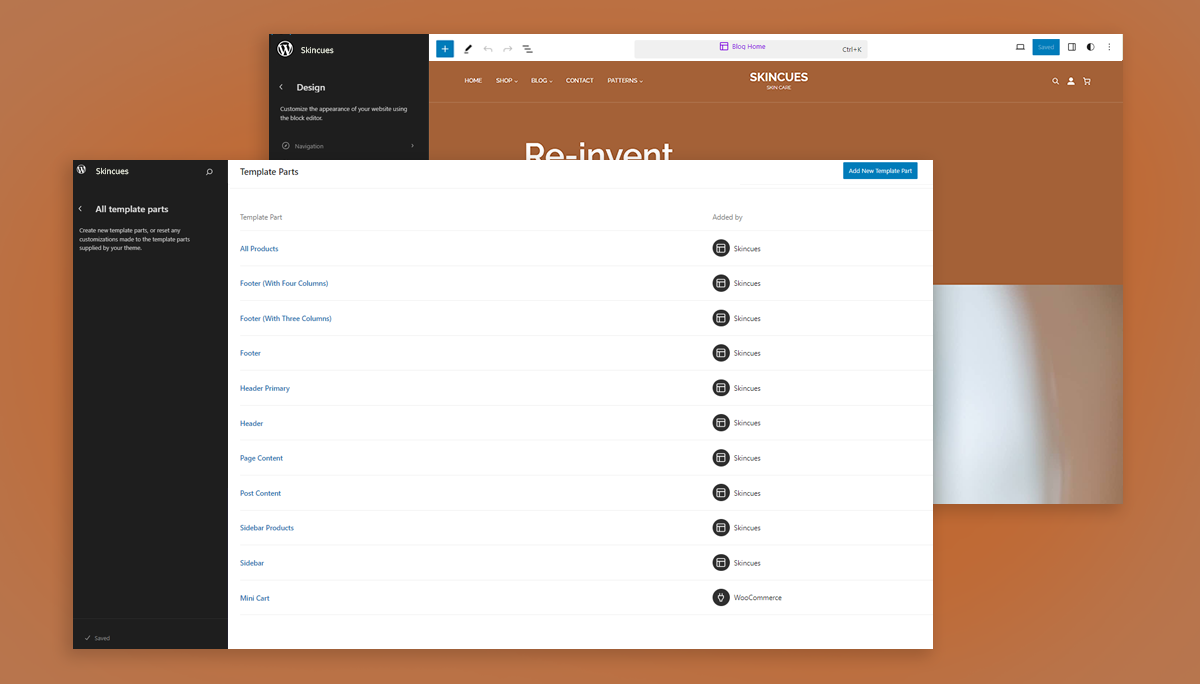Open the block inserter with the plus icon
Viewport: 1200px width, 684px height.
(444, 47)
